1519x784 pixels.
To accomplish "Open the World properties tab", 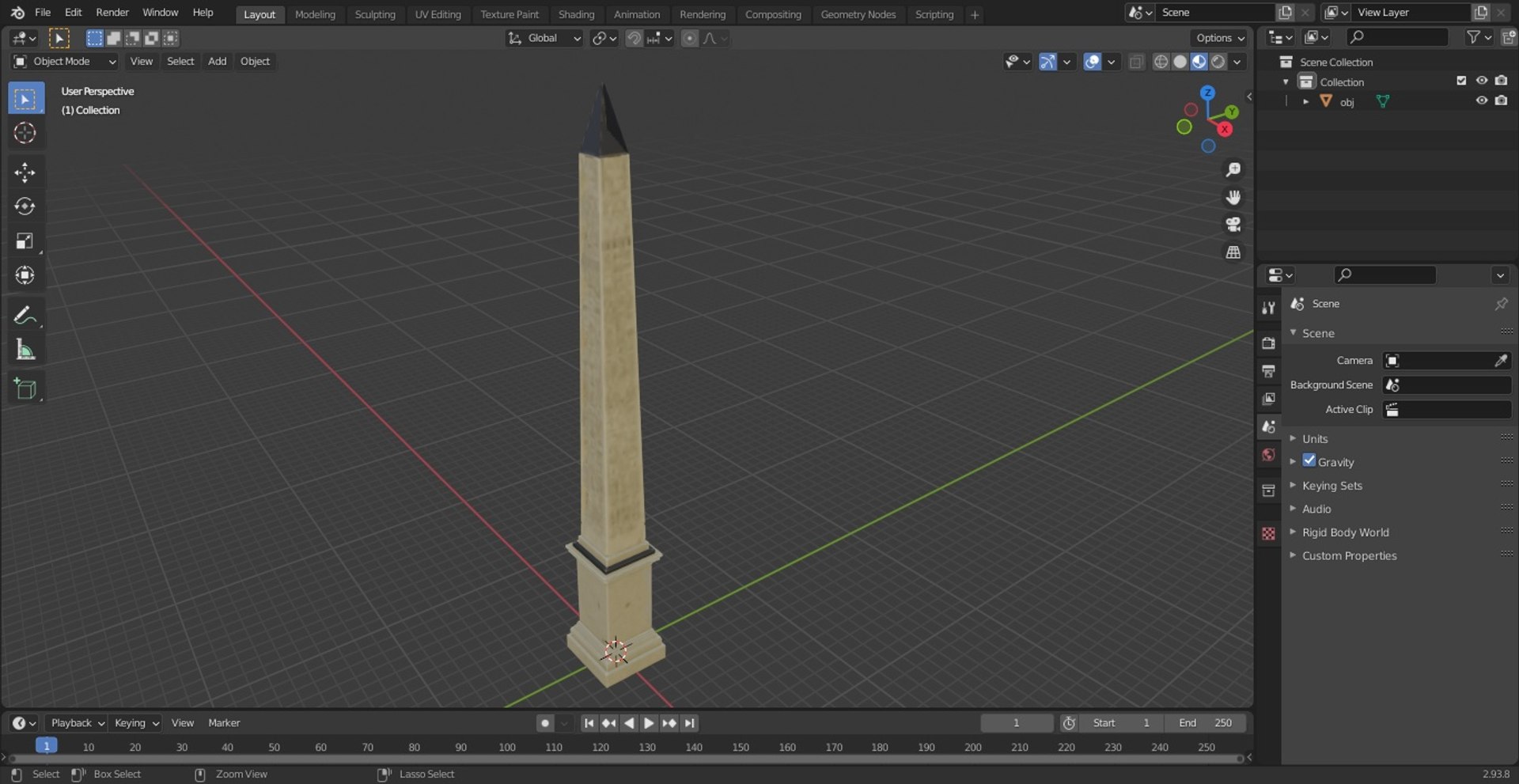I will (1268, 455).
